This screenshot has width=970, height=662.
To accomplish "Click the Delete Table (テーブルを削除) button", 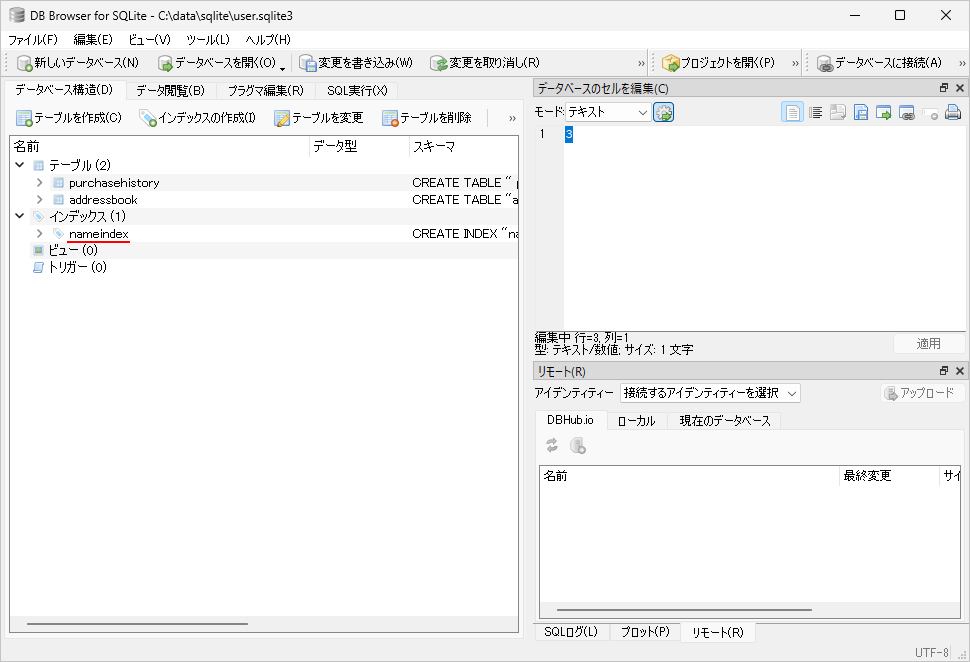I will click(x=427, y=118).
